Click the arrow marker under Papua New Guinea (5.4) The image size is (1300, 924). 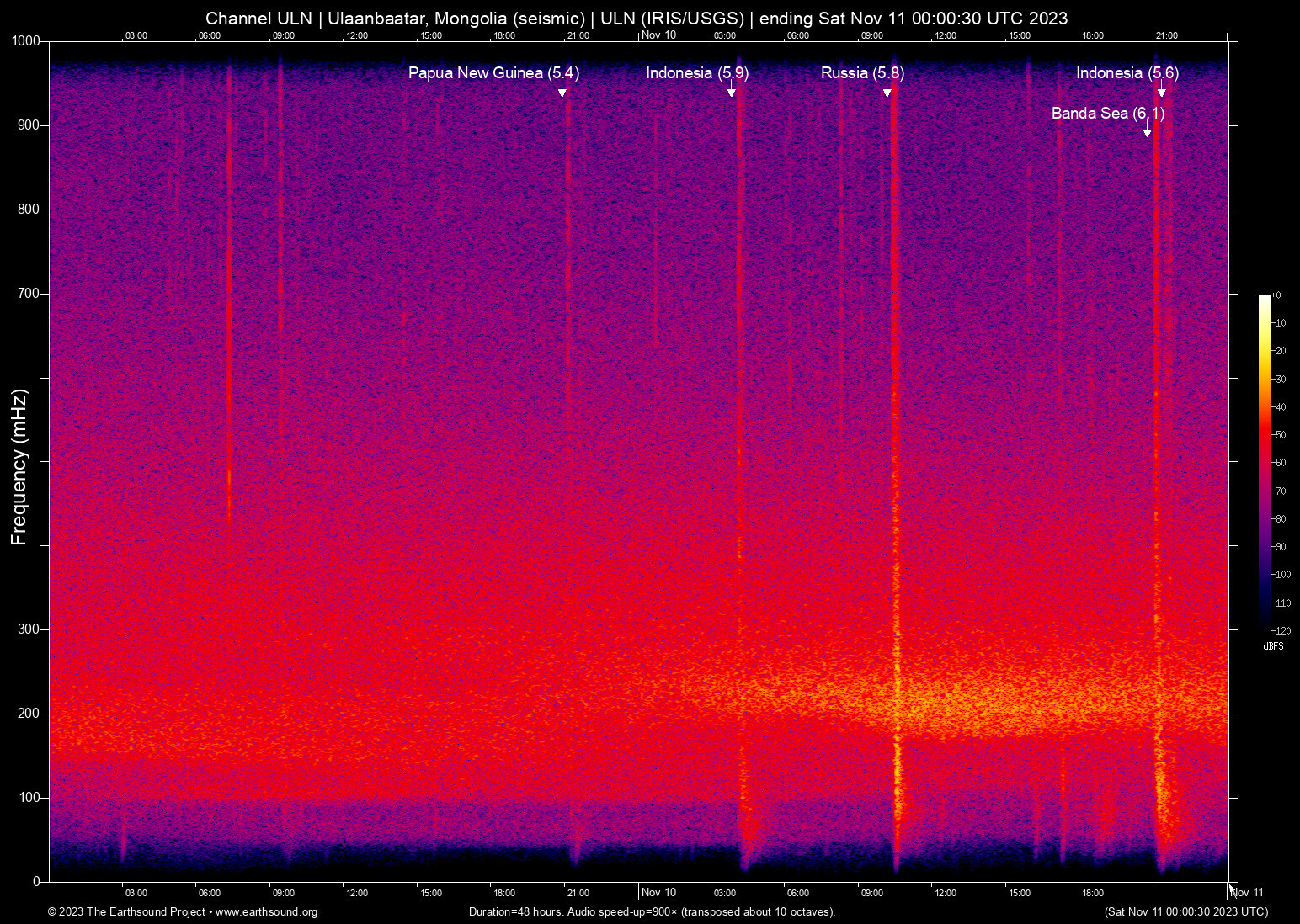[x=562, y=91]
